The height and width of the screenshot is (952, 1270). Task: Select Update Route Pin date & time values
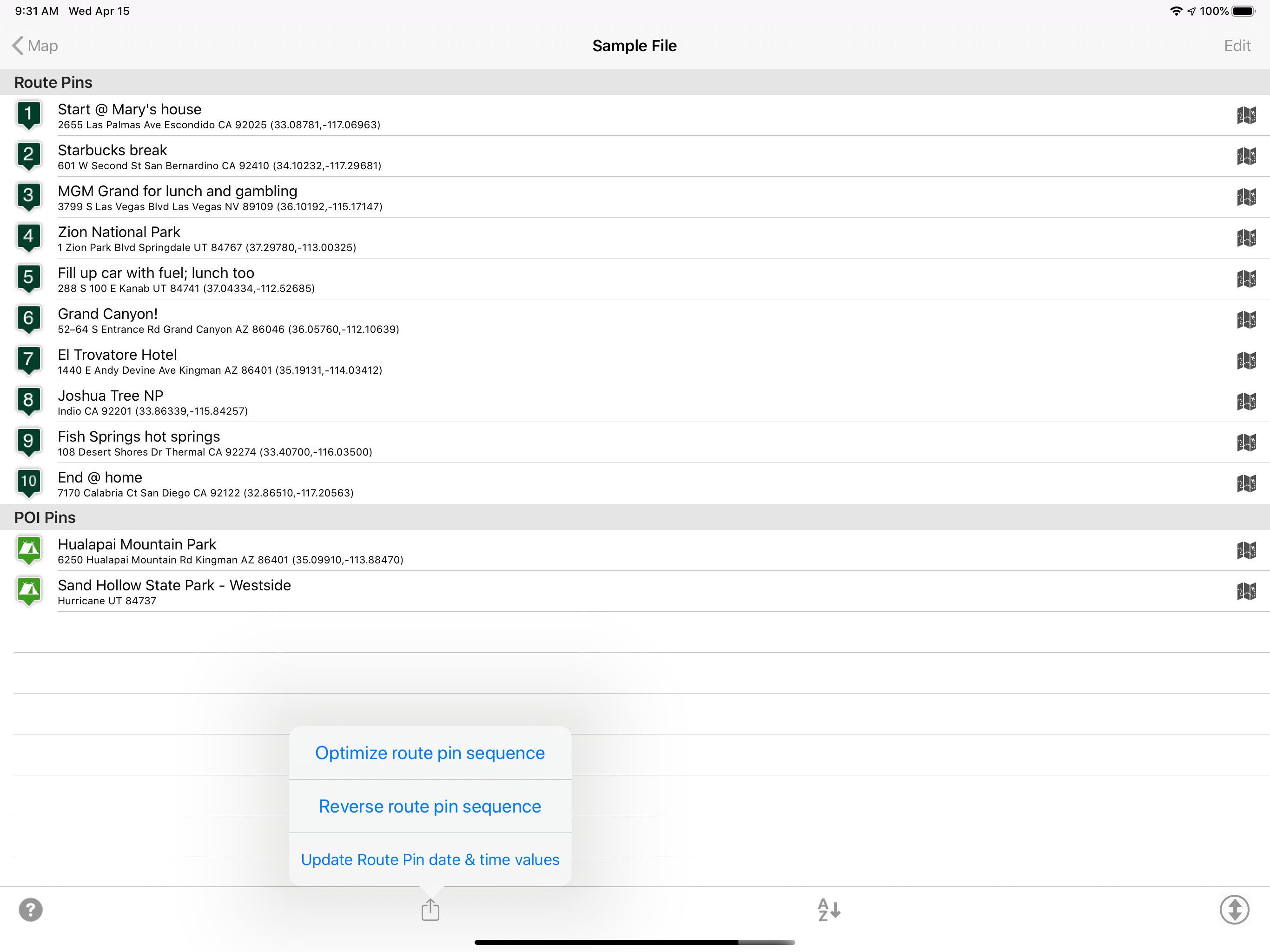pyautogui.click(x=430, y=859)
